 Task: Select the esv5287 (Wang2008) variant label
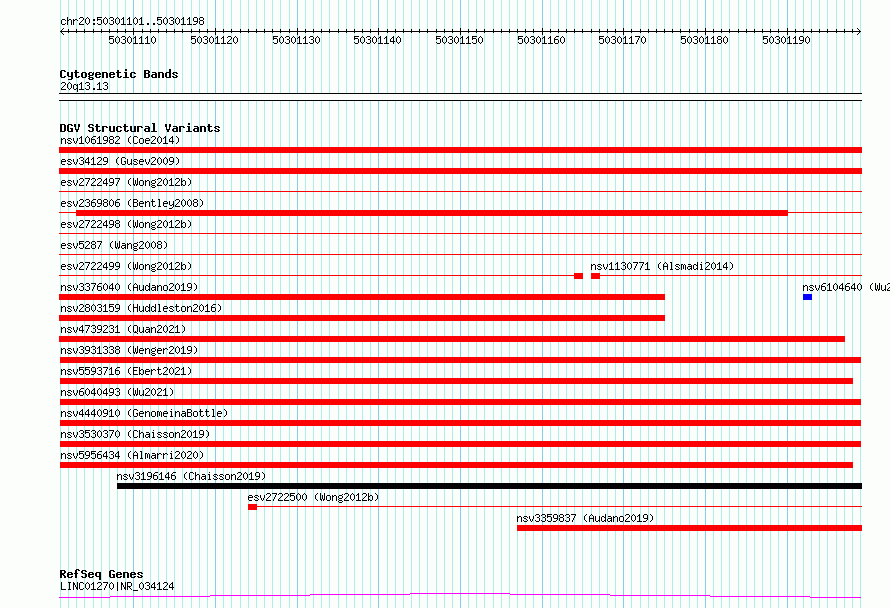click(x=114, y=245)
